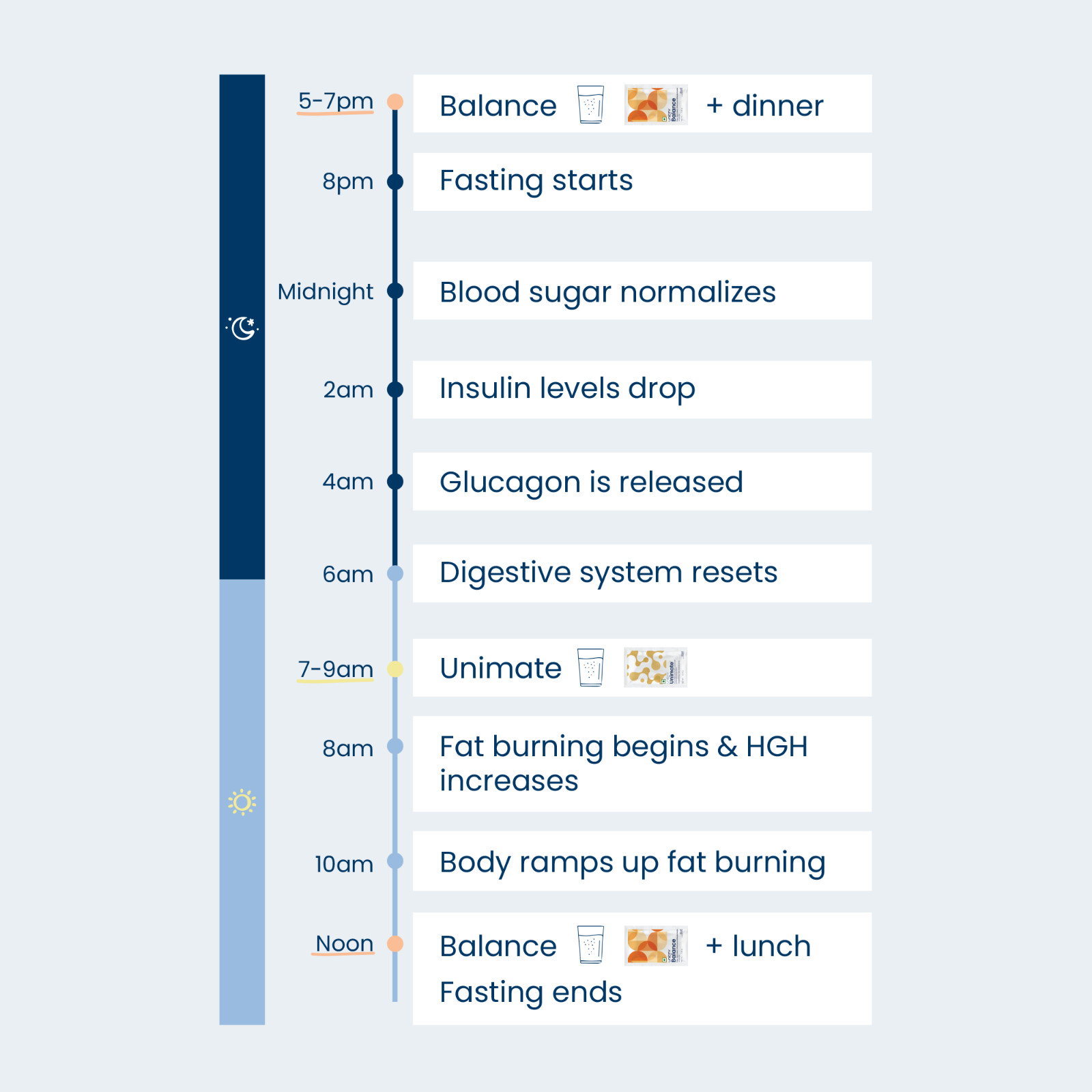
Task: Click the Glucagon is released card
Action: click(642, 481)
